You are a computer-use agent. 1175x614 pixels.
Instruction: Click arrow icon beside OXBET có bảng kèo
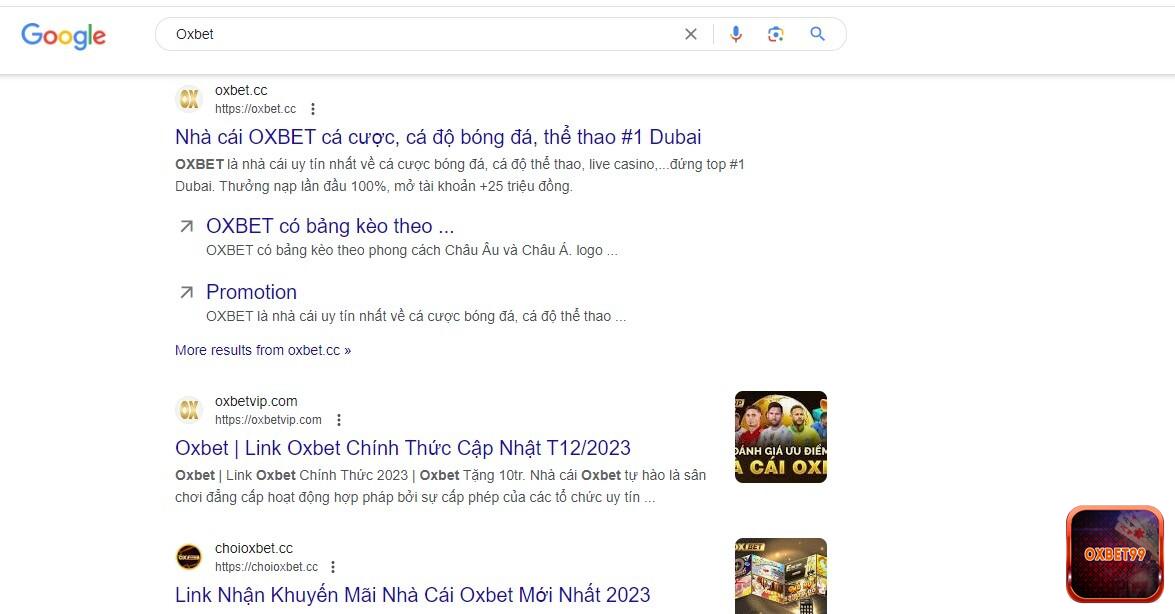[x=187, y=226]
